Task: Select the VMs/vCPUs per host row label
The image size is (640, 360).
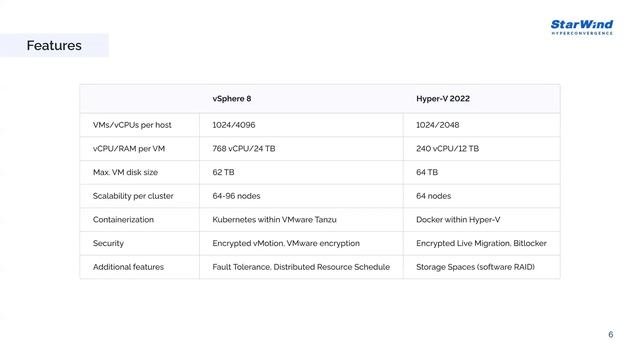Action: [x=132, y=125]
